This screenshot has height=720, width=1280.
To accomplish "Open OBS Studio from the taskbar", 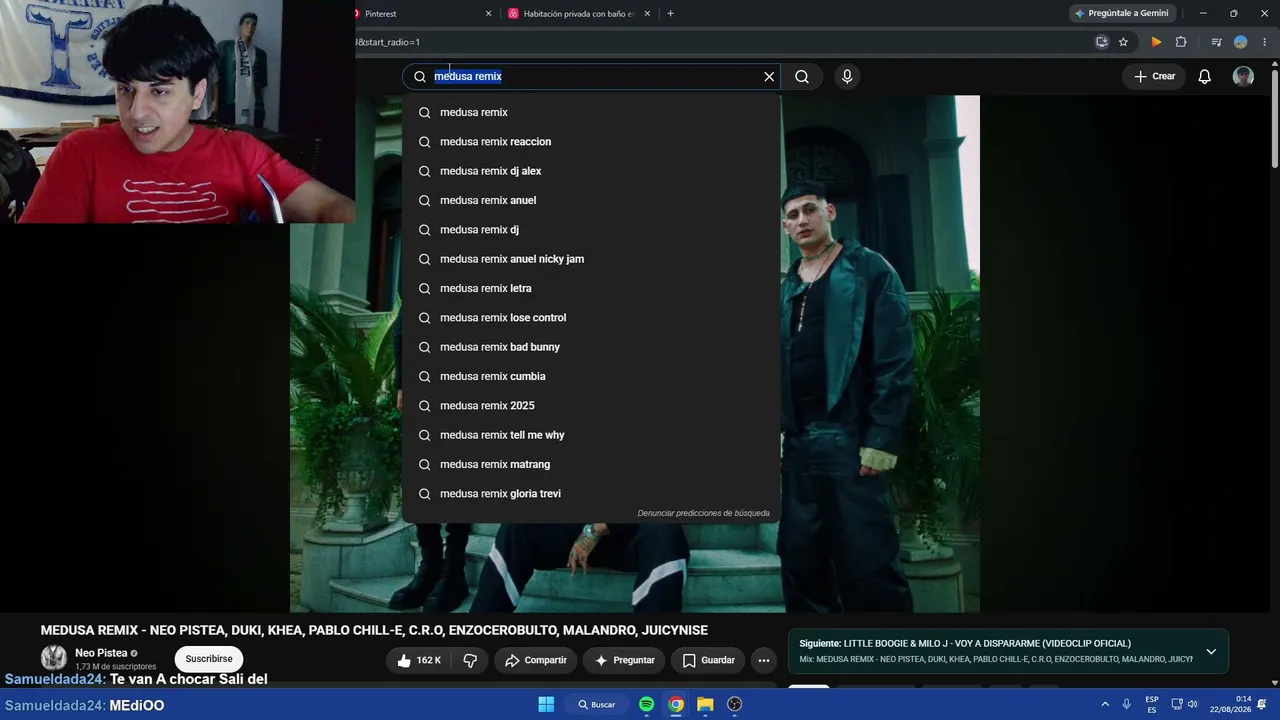I will click(735, 704).
